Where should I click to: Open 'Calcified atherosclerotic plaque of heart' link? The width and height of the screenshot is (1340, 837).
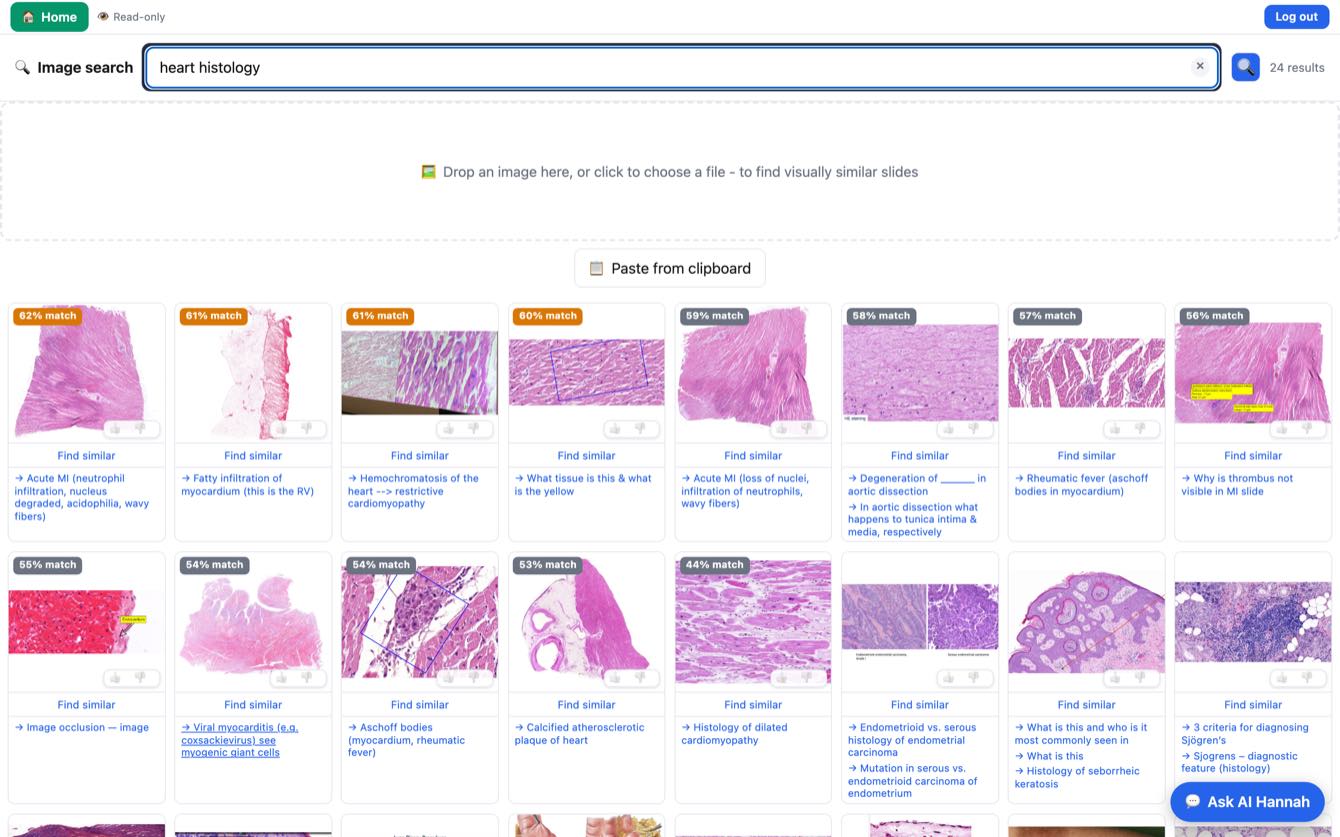coord(580,734)
